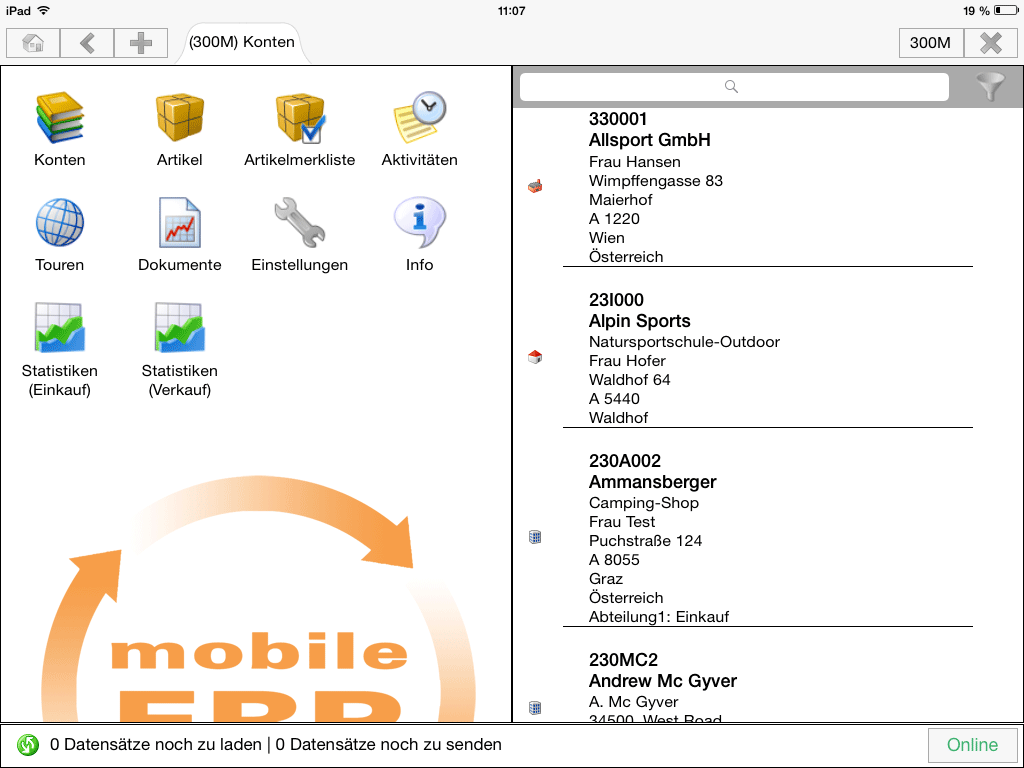Open the Konten books icon
The height and width of the screenshot is (768, 1024).
point(59,118)
